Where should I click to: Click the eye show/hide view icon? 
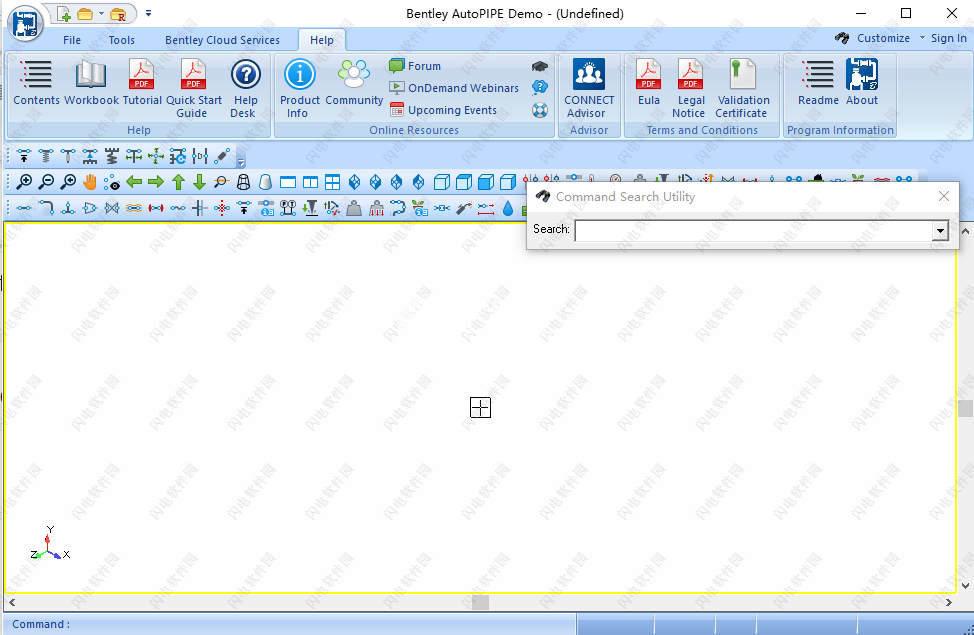click(112, 182)
